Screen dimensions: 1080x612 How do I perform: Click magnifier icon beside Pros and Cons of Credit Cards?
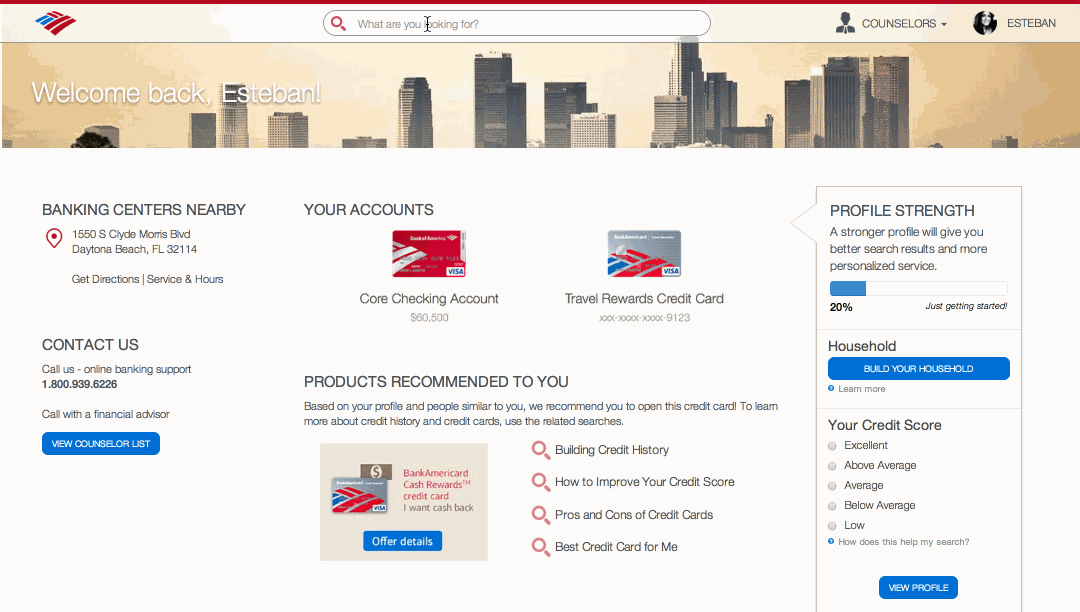tap(541, 515)
